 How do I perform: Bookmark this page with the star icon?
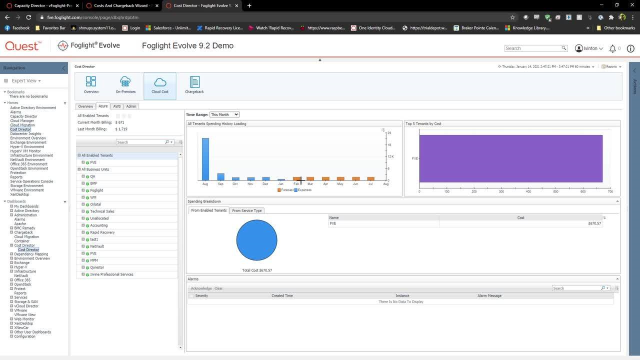[x=513, y=18]
